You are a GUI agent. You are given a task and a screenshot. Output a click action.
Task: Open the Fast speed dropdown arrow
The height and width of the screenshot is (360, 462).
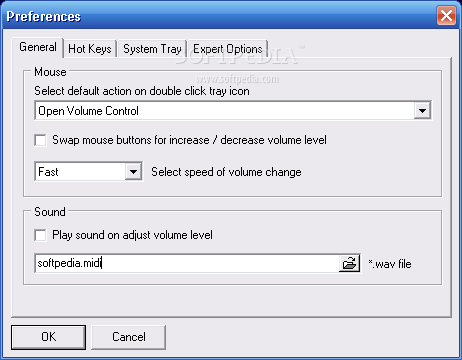click(133, 172)
